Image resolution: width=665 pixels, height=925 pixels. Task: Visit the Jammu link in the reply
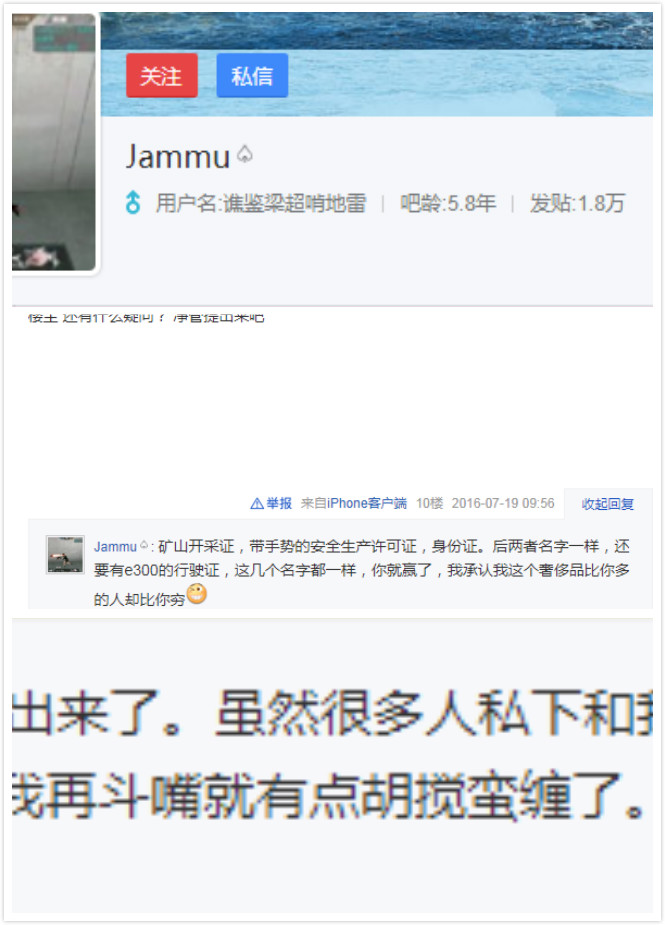pos(115,547)
